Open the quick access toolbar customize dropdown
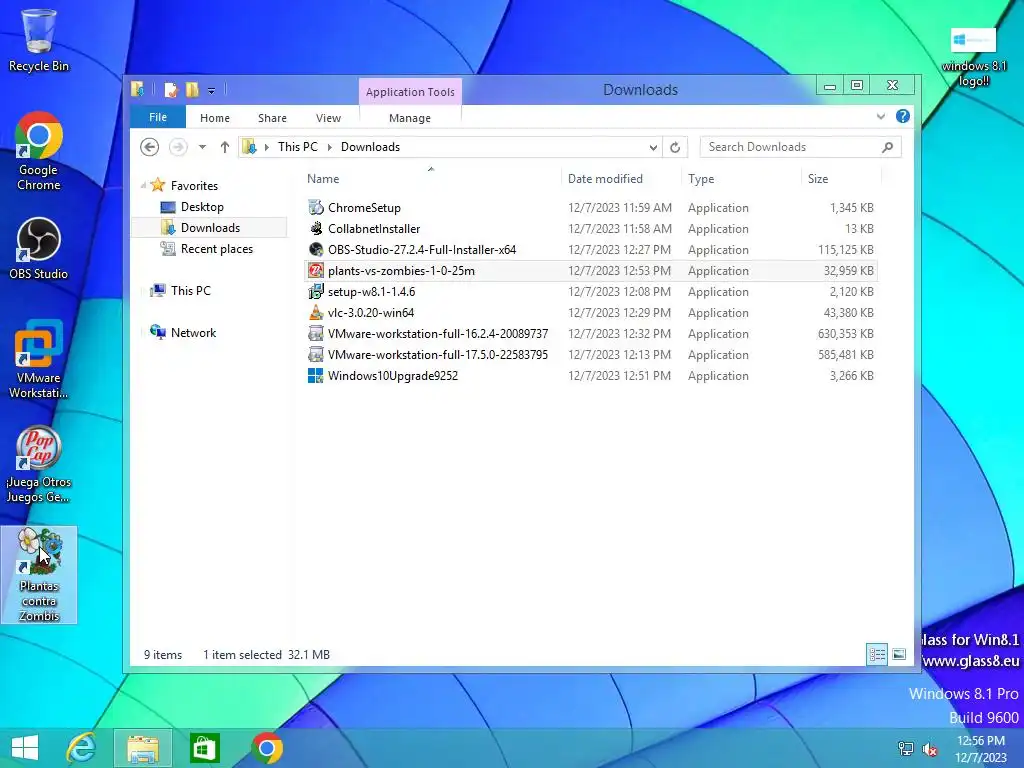1024x768 pixels. [212, 91]
